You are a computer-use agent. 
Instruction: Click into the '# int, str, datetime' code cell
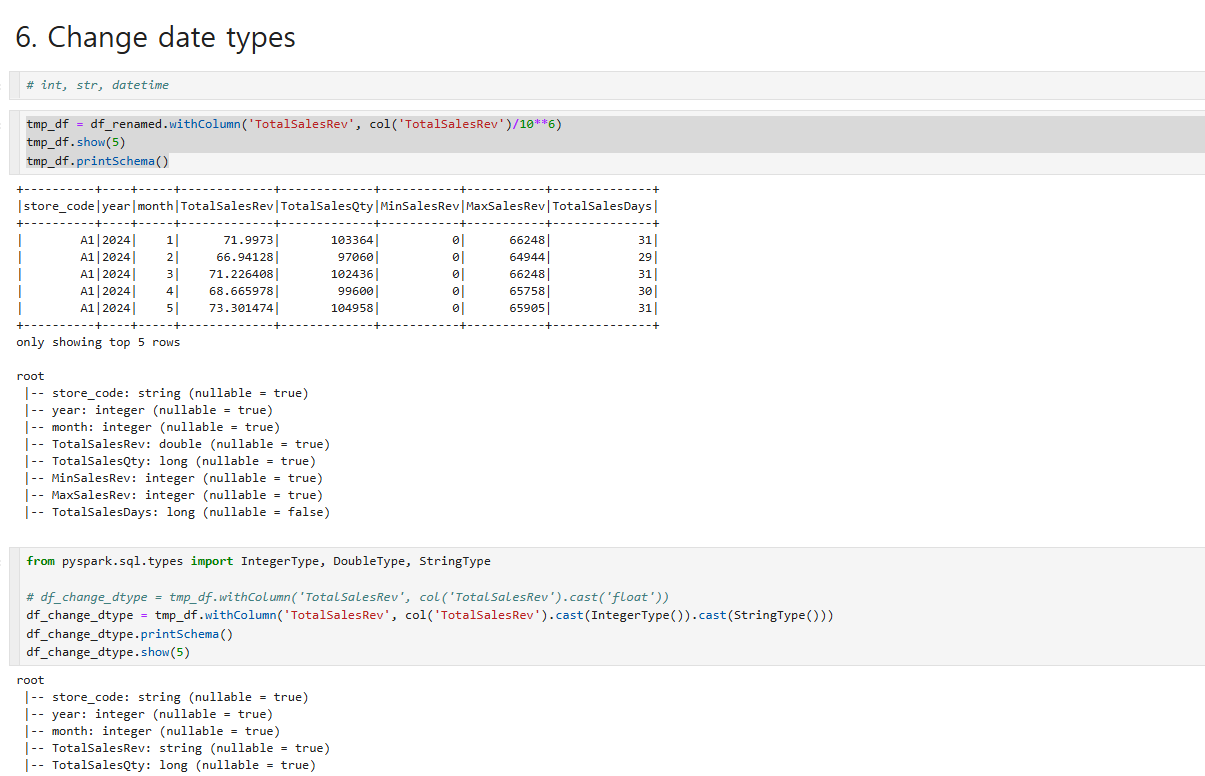click(x=612, y=85)
